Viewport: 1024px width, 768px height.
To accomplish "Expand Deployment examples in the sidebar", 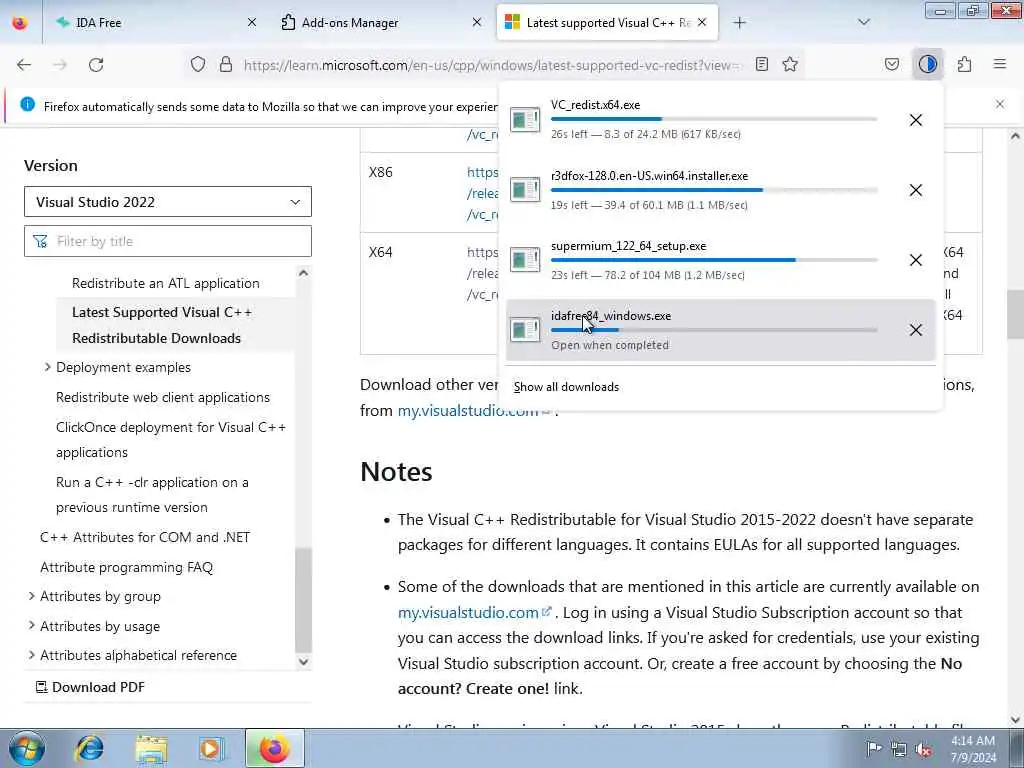I will (47, 367).
